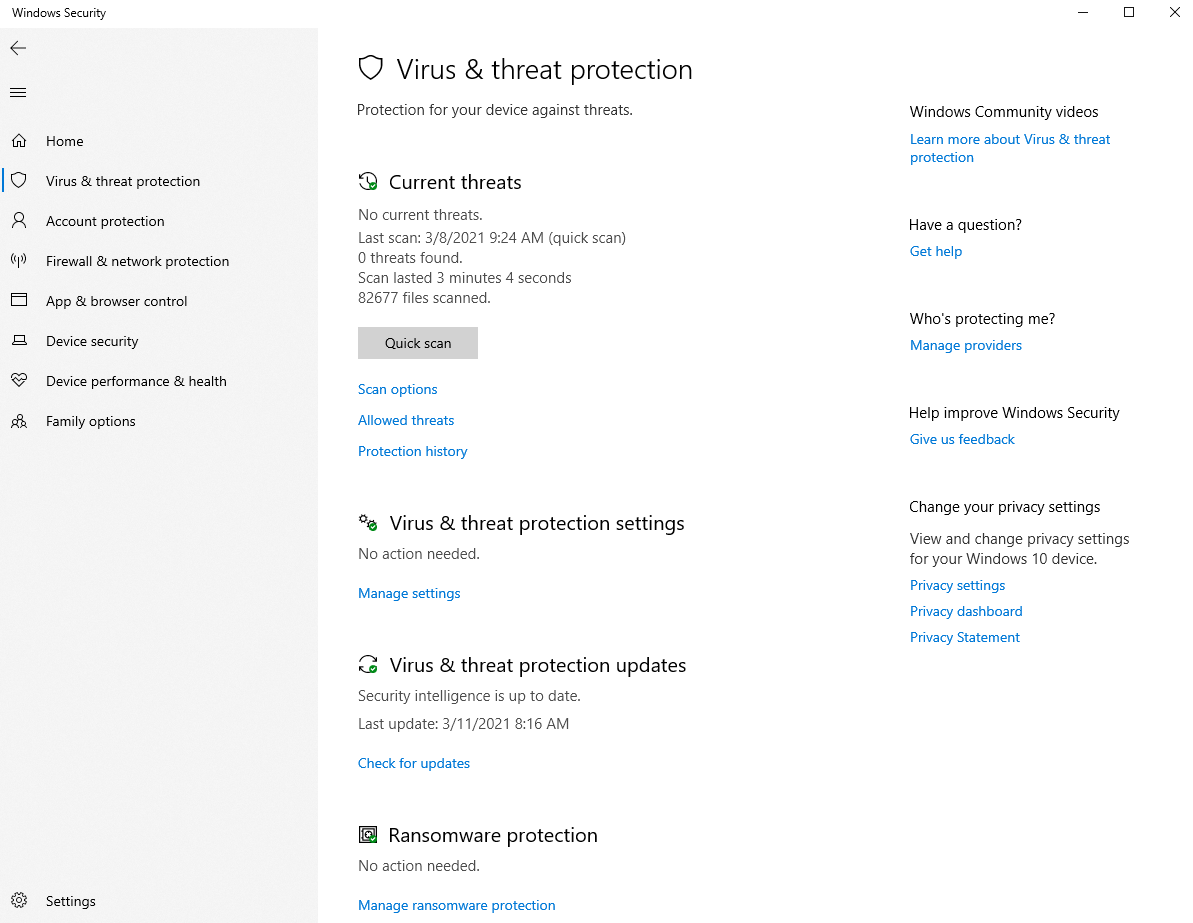Click the shield icon for Virus & threat protection

tap(19, 180)
